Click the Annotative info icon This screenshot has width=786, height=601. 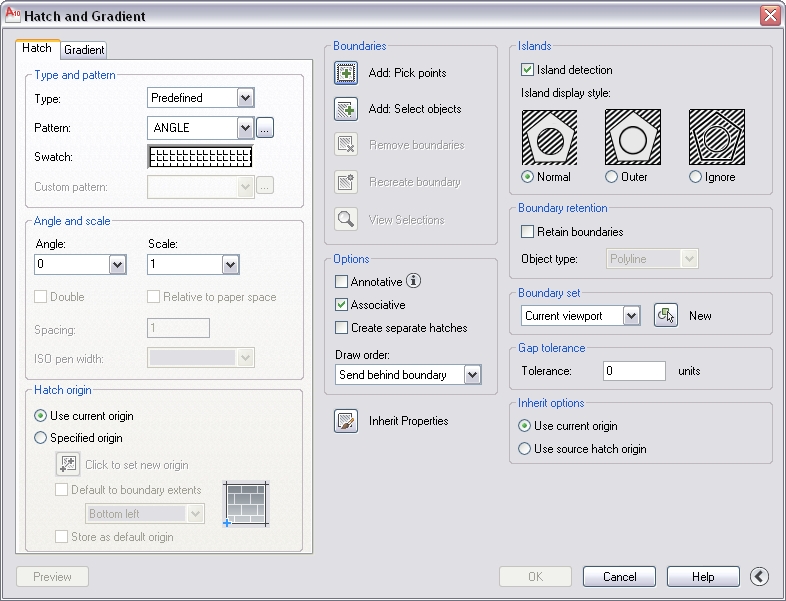(x=414, y=281)
